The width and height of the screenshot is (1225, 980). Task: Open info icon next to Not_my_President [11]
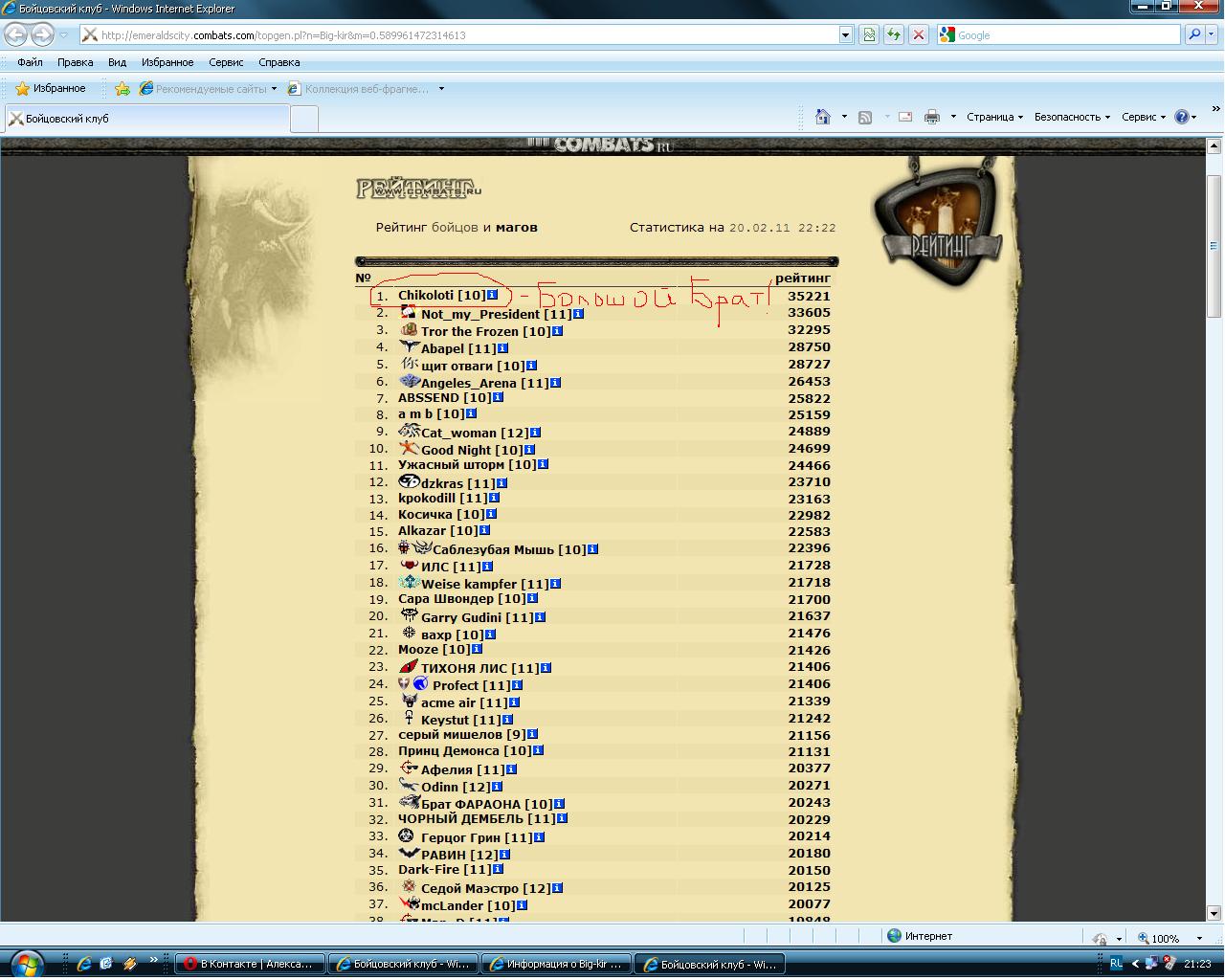(578, 314)
